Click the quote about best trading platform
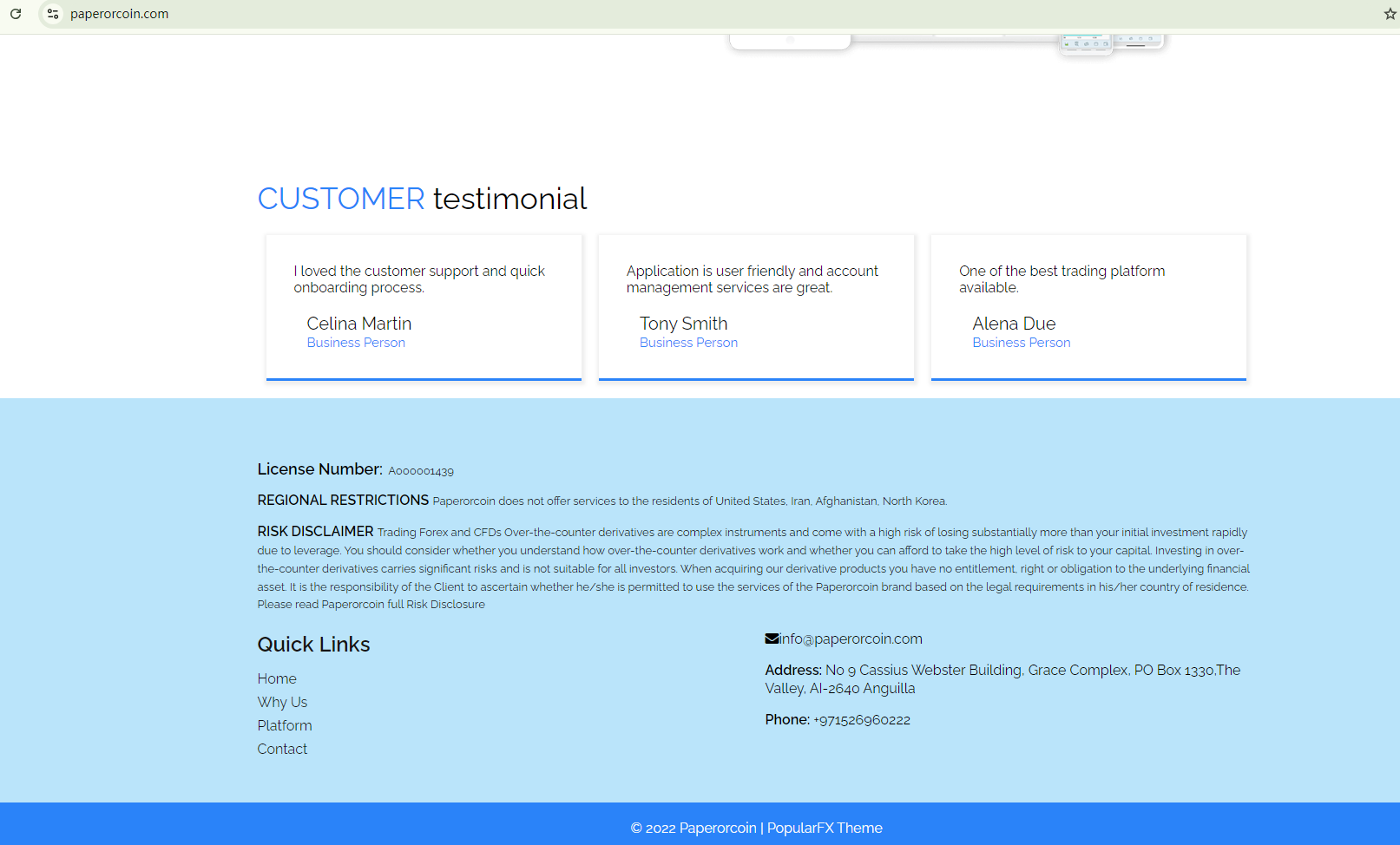The height and width of the screenshot is (845, 1400). click(1062, 279)
